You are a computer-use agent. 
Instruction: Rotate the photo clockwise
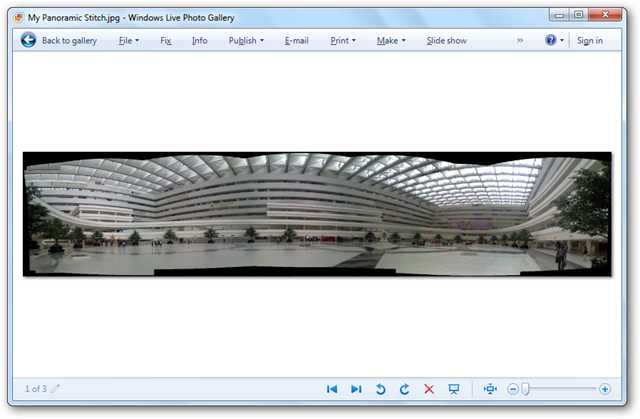tap(405, 389)
